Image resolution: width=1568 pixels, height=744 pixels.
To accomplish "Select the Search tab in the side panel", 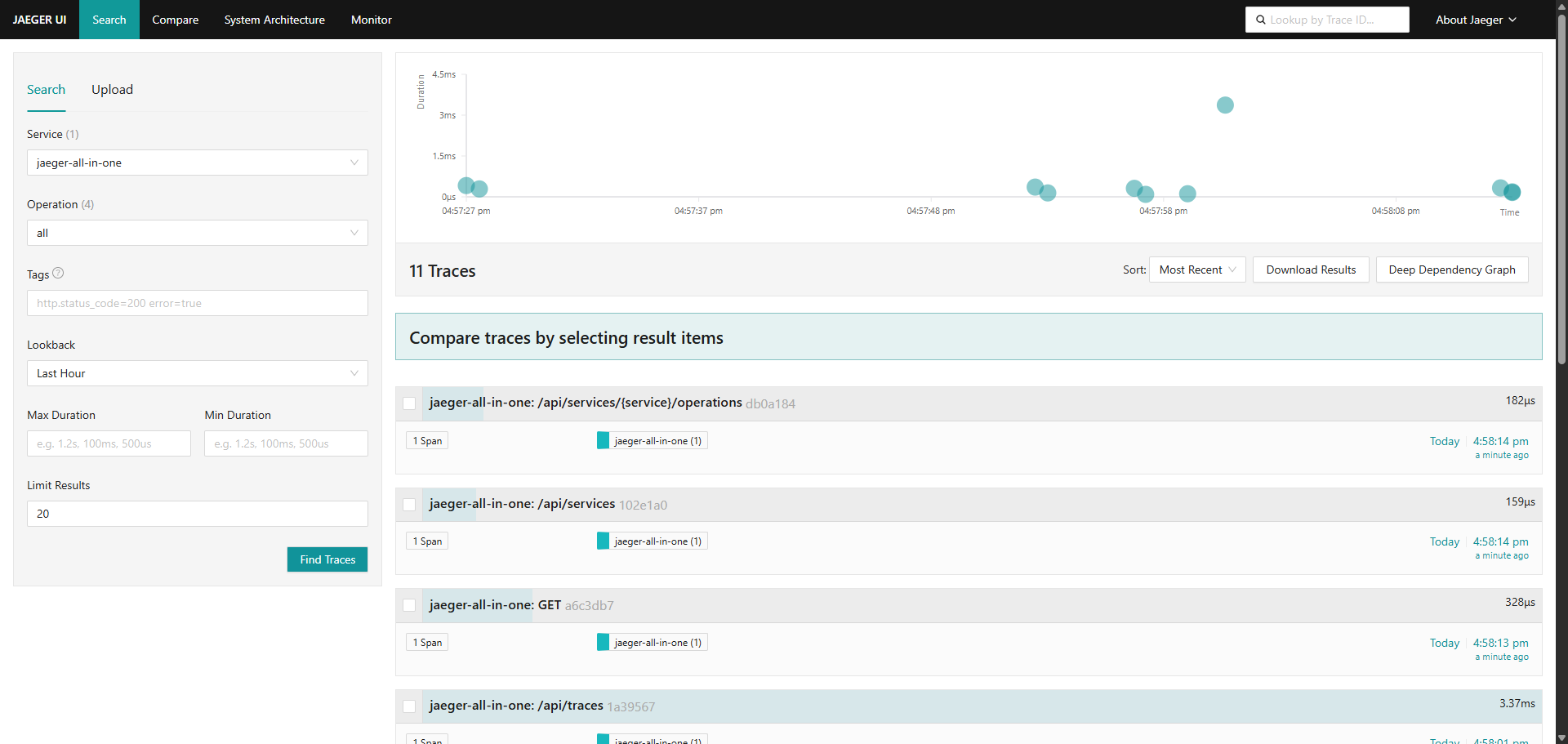I will pyautogui.click(x=46, y=90).
